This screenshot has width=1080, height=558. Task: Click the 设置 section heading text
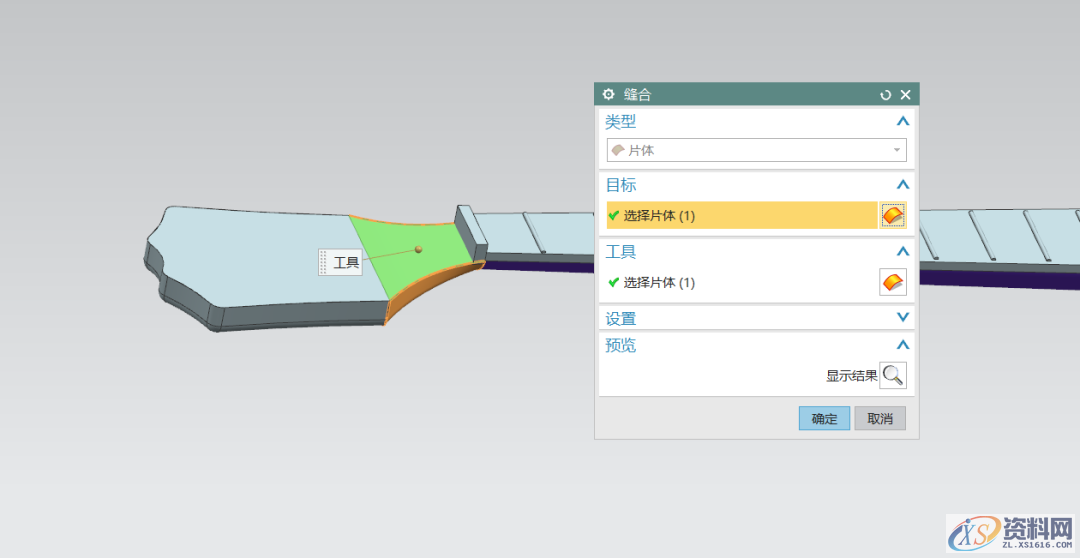pyautogui.click(x=621, y=319)
